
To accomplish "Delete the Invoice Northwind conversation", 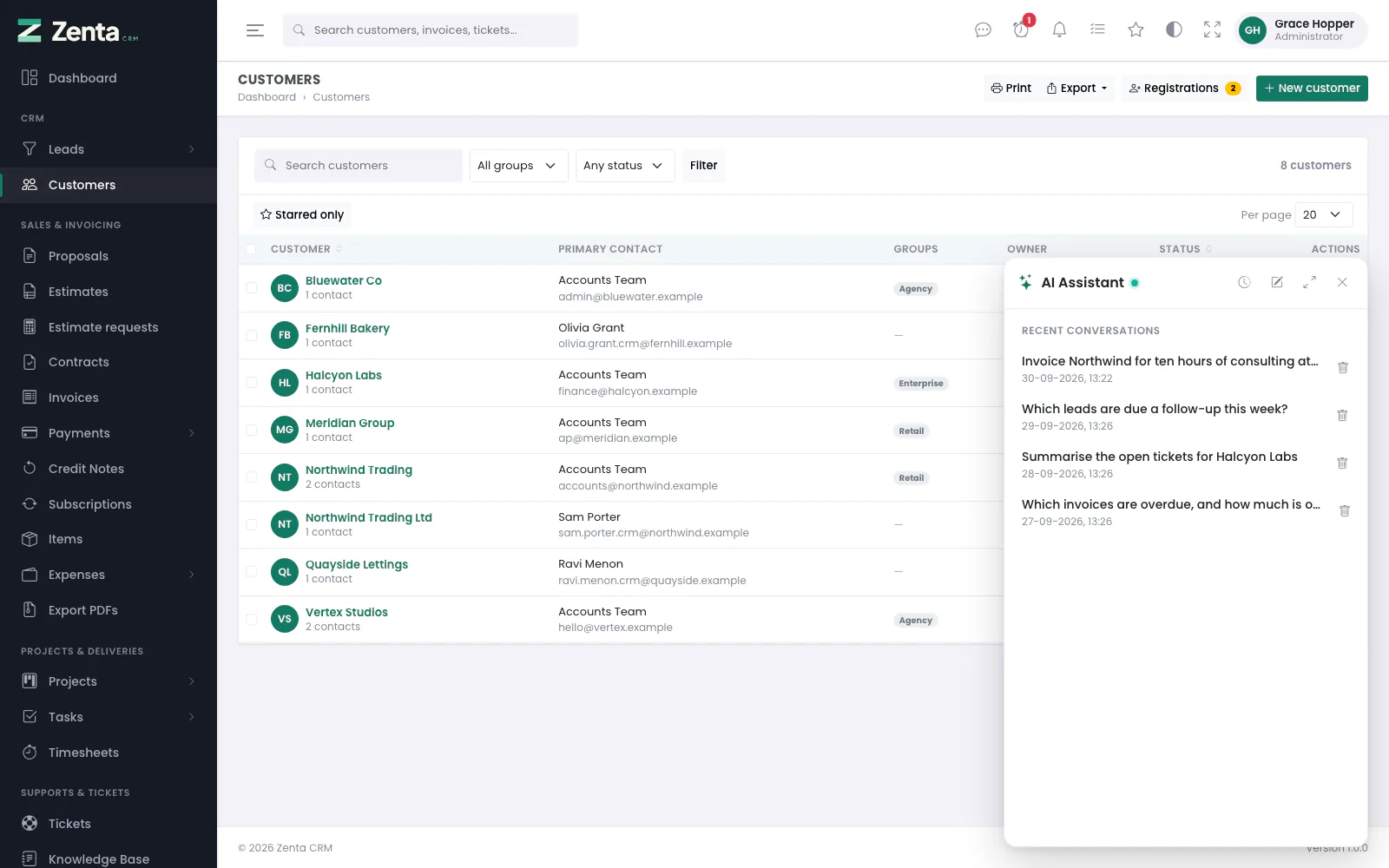I will pyautogui.click(x=1343, y=368).
